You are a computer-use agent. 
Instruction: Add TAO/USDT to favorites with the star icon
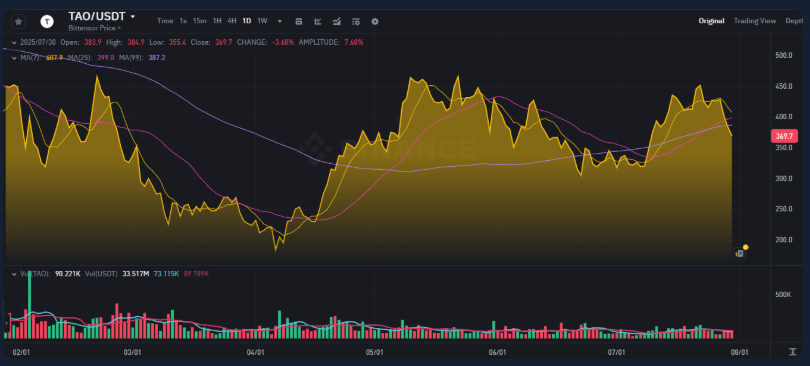tap(18, 22)
